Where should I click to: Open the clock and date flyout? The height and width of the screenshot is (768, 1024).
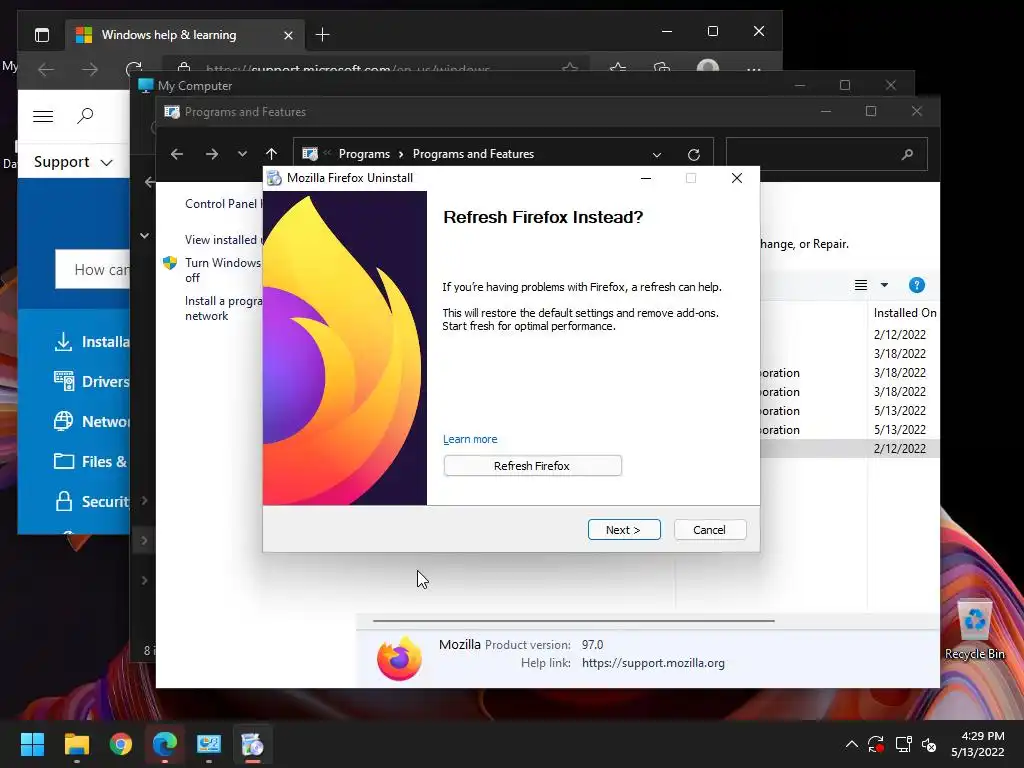click(x=978, y=744)
